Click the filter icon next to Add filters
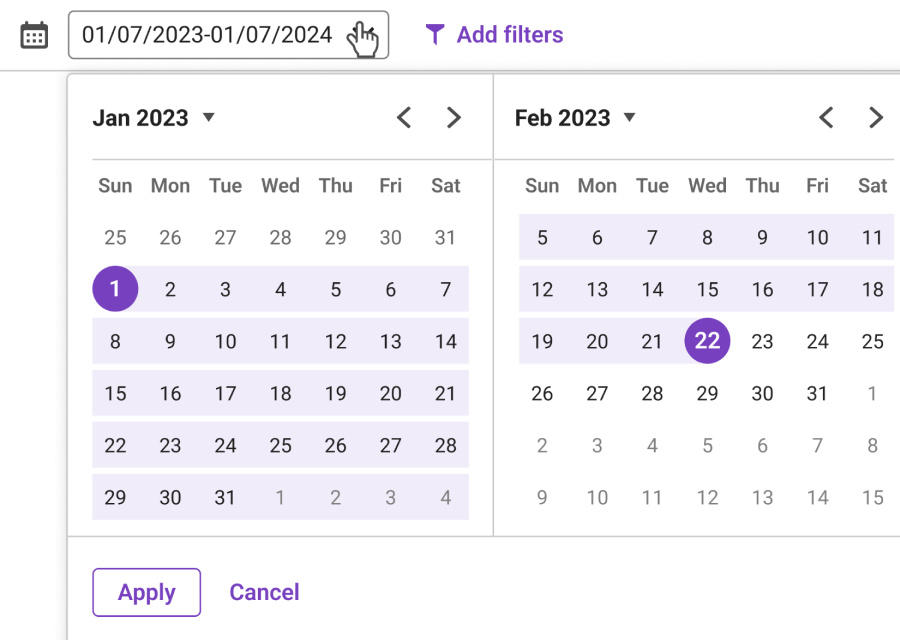The width and height of the screenshot is (900, 640). (x=434, y=34)
